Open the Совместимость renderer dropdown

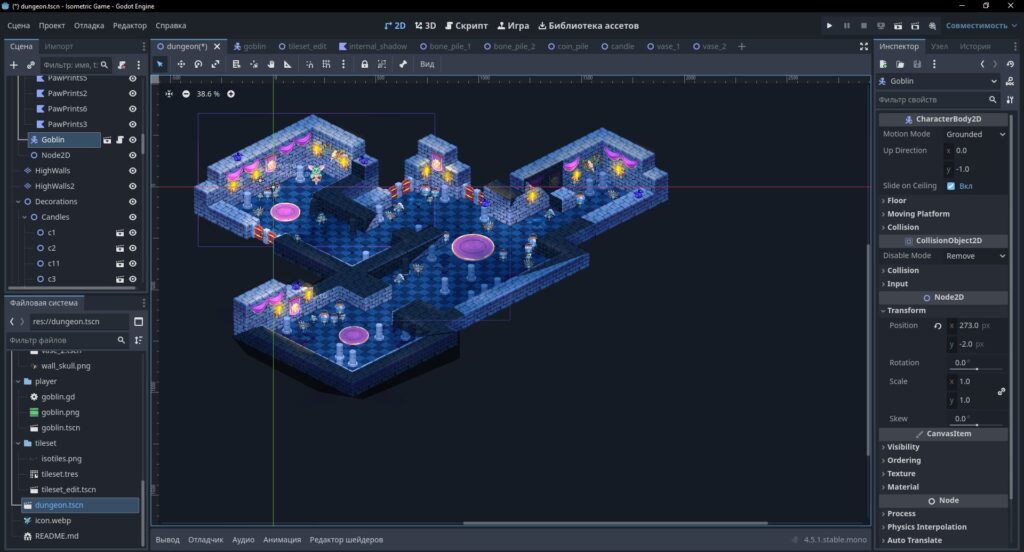click(x=982, y=25)
